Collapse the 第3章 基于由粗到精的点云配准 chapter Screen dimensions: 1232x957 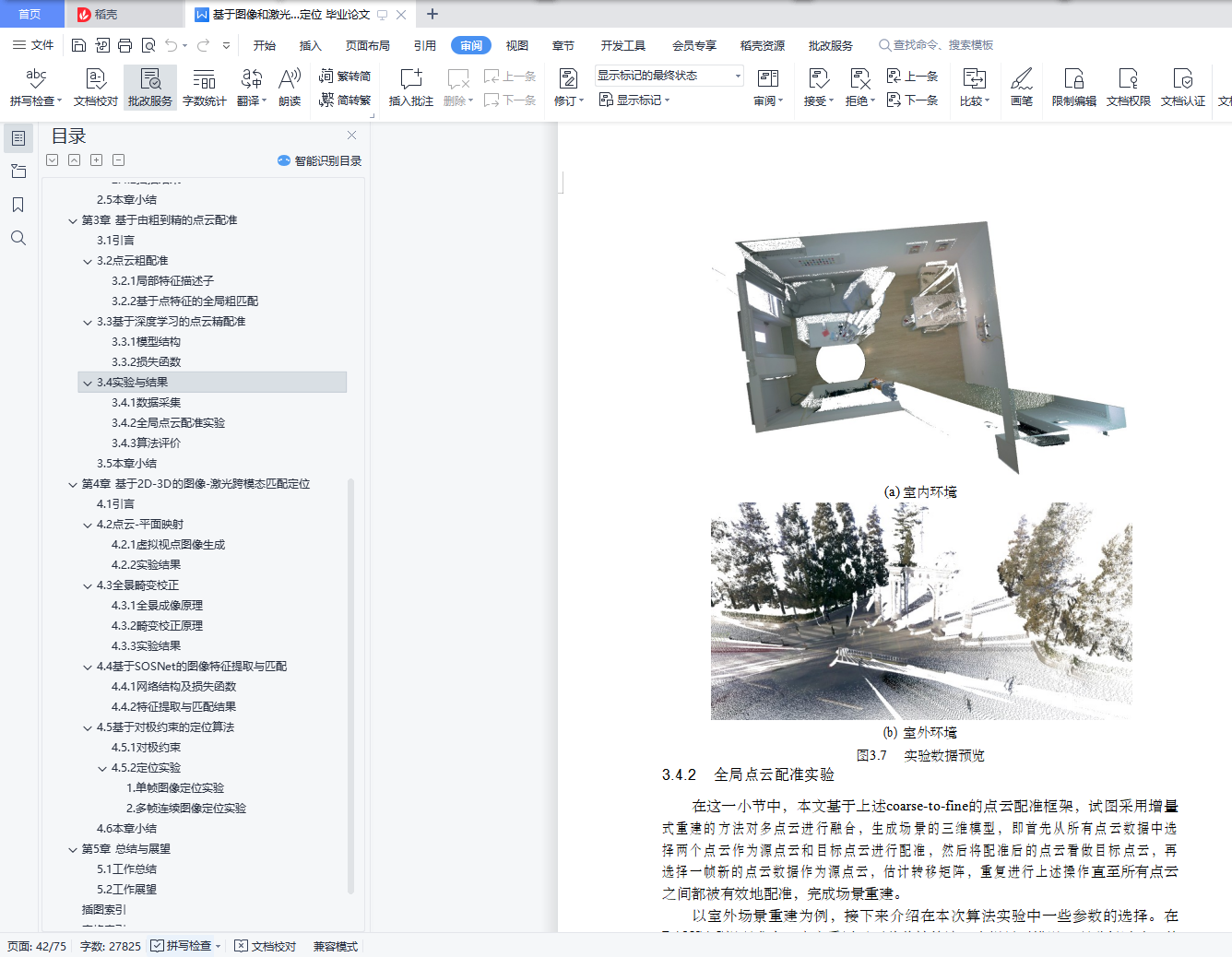[73, 220]
